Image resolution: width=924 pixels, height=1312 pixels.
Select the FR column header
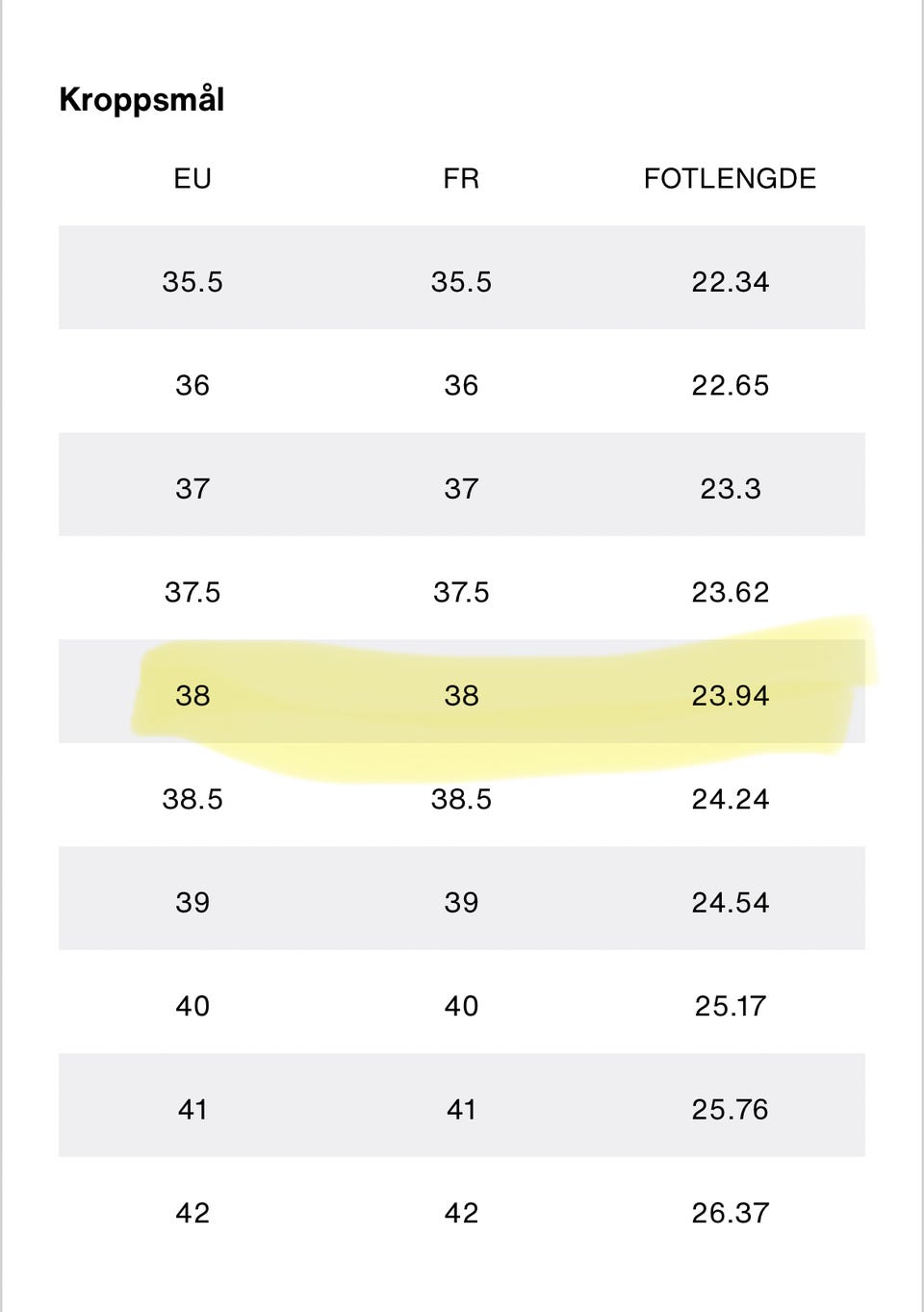[x=461, y=178]
